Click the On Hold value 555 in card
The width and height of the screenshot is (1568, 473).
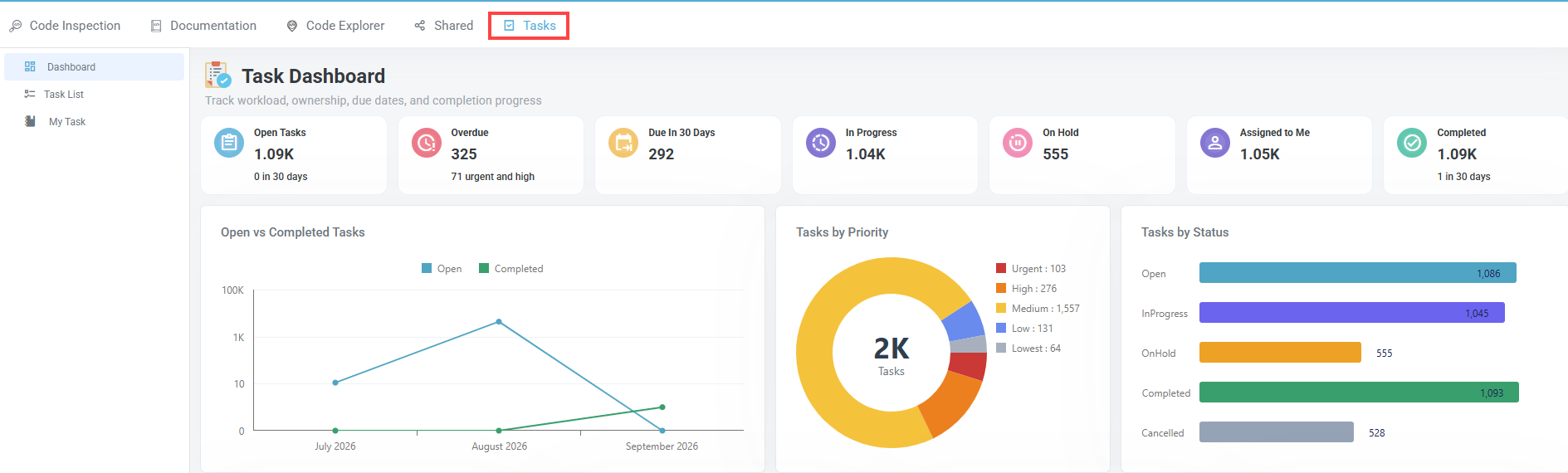tap(1056, 154)
